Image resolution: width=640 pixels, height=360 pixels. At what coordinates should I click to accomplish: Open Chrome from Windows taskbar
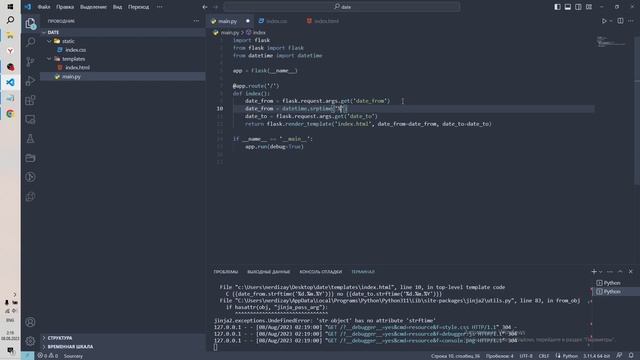10,114
